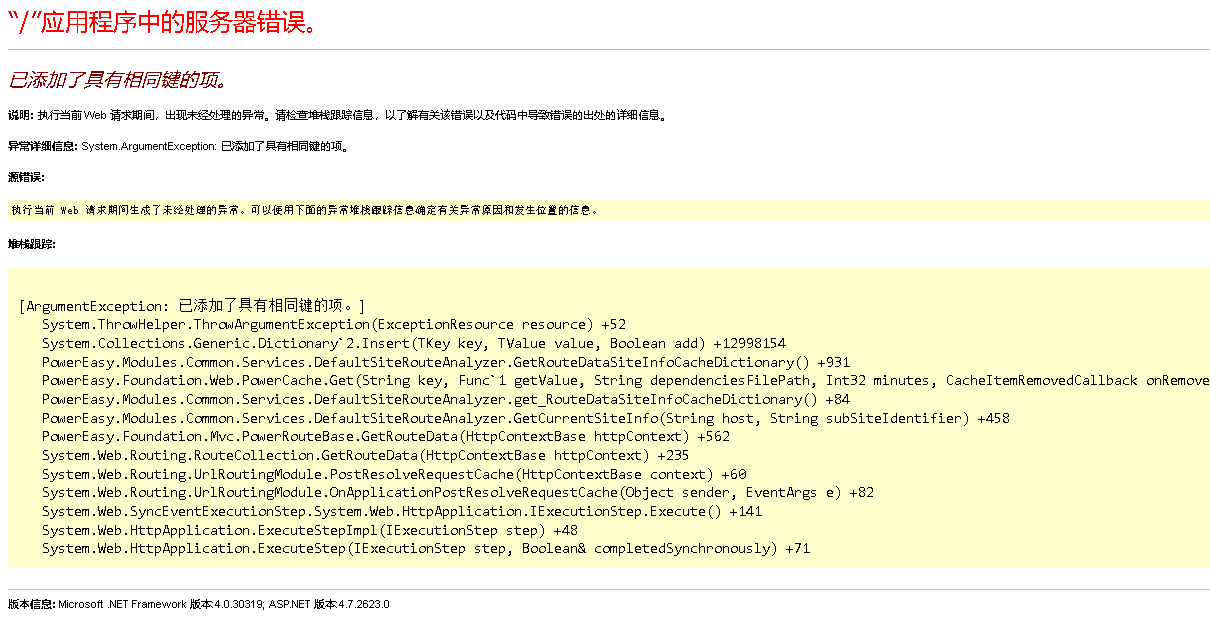Click the "堆栈跟踪:" label
Image resolution: width=1210 pixels, height=632 pixels.
pyautogui.click(x=32, y=243)
